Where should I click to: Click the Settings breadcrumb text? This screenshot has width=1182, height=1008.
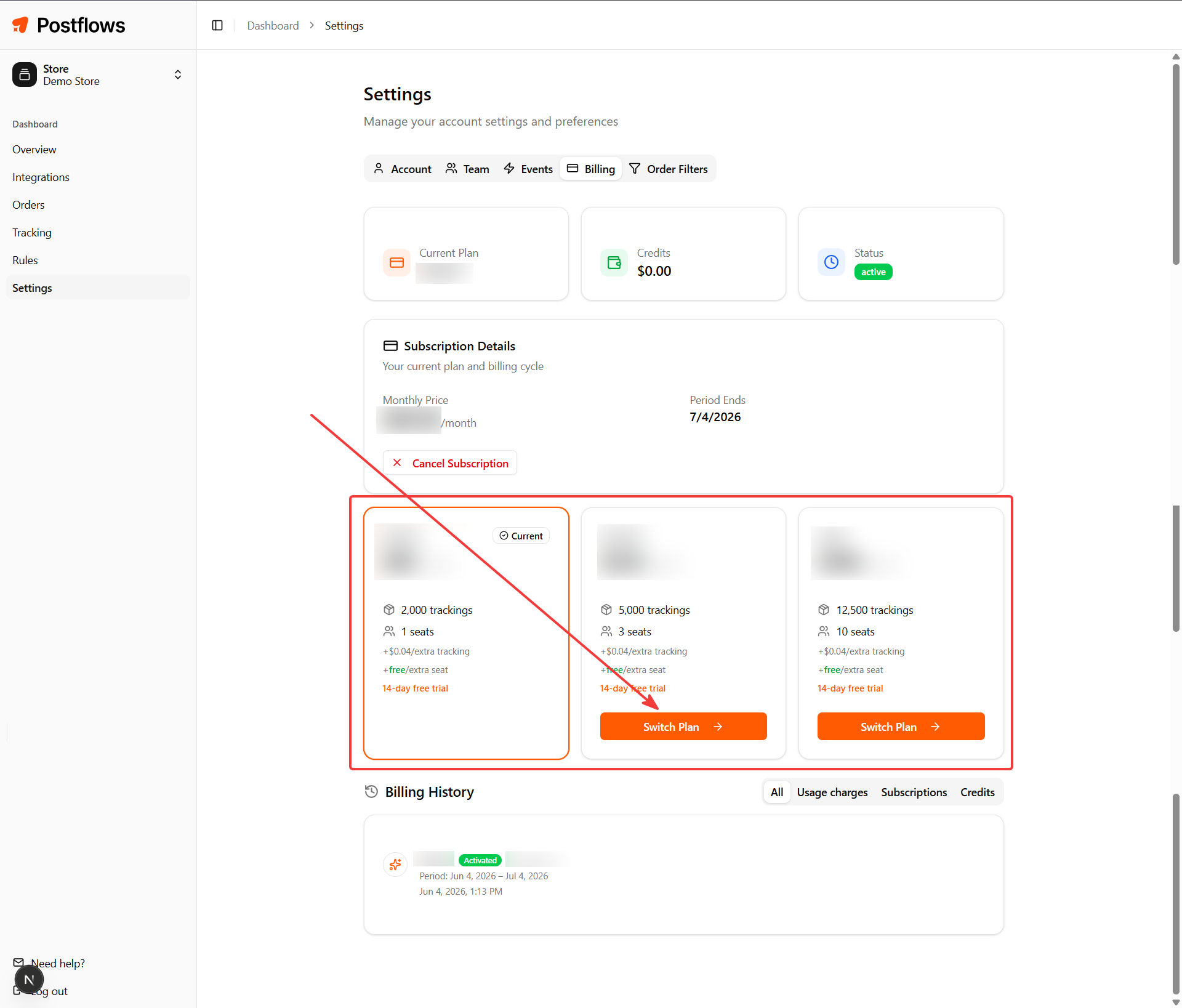pyautogui.click(x=344, y=25)
